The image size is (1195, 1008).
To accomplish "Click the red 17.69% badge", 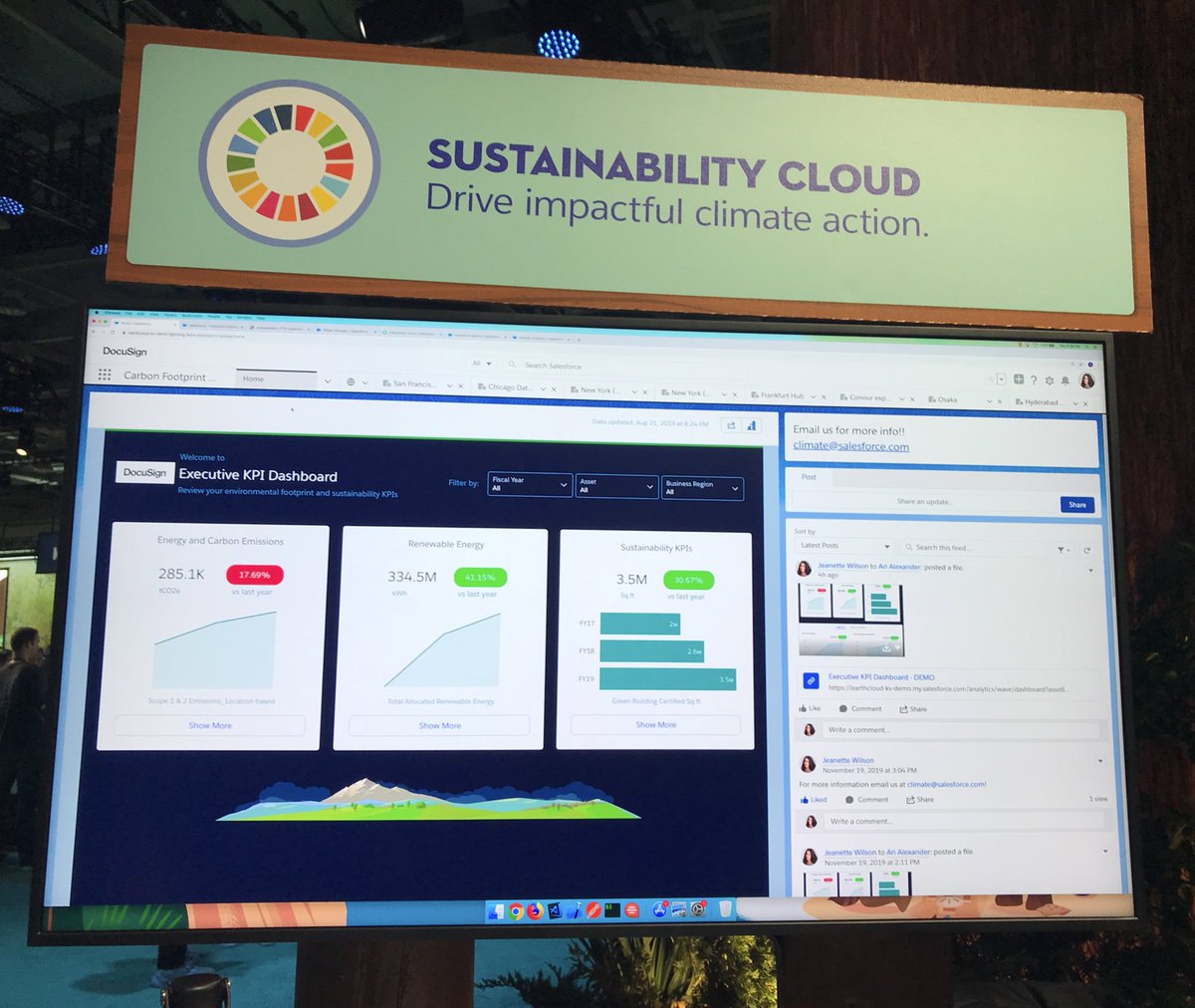I will click(255, 575).
